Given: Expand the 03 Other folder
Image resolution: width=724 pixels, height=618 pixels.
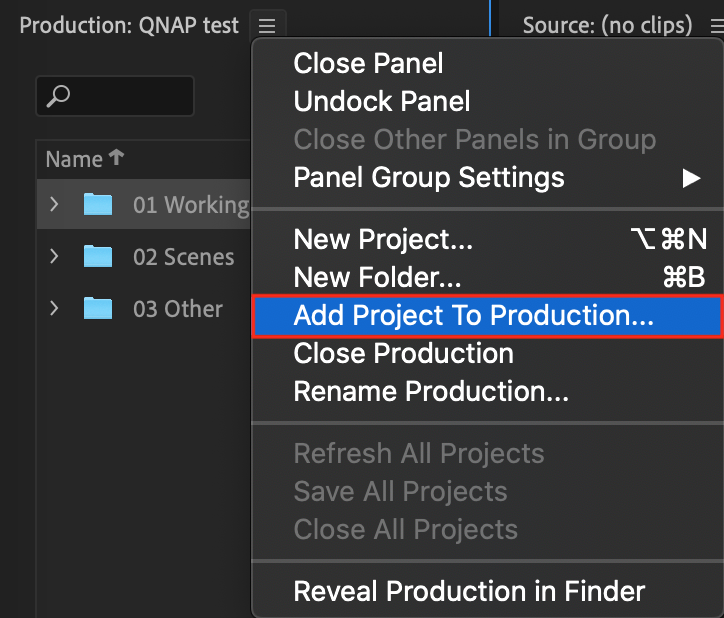Looking at the screenshot, I should (x=54, y=308).
